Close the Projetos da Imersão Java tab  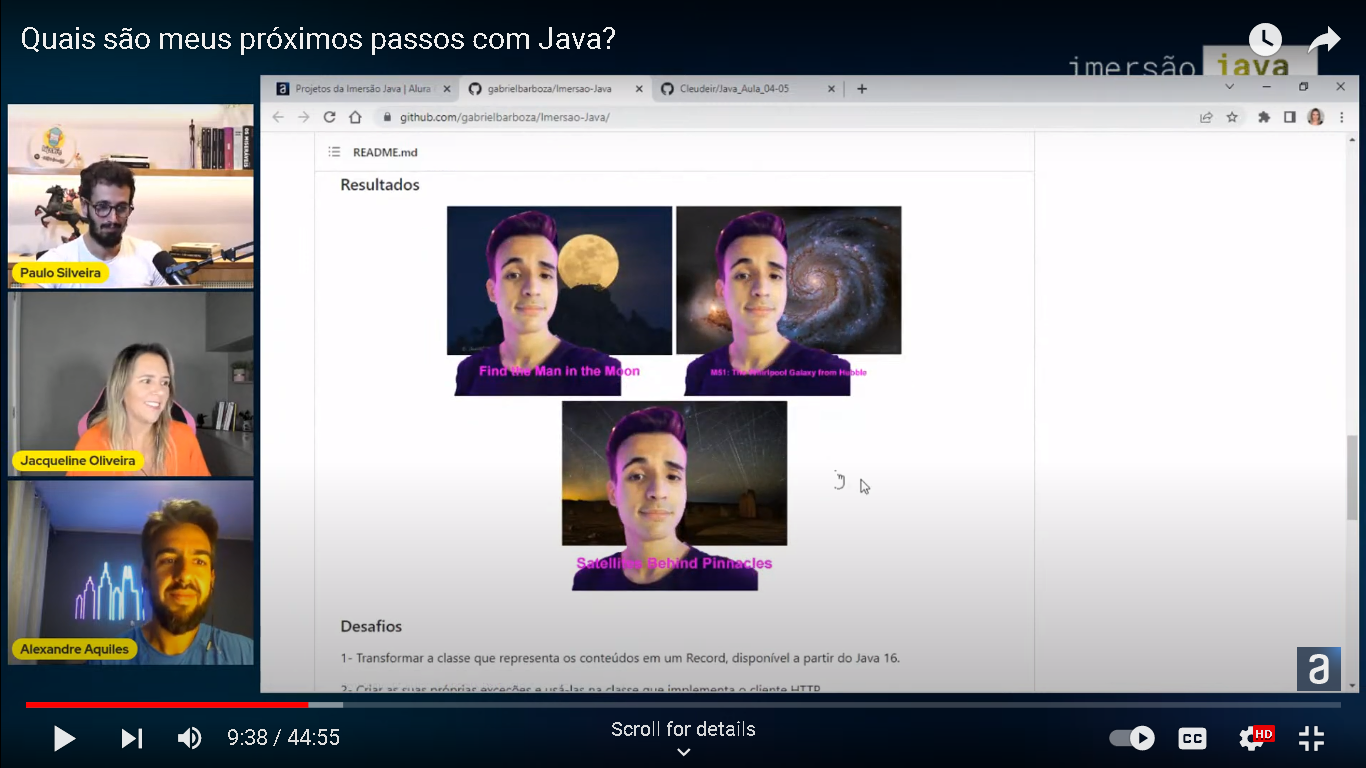446,88
